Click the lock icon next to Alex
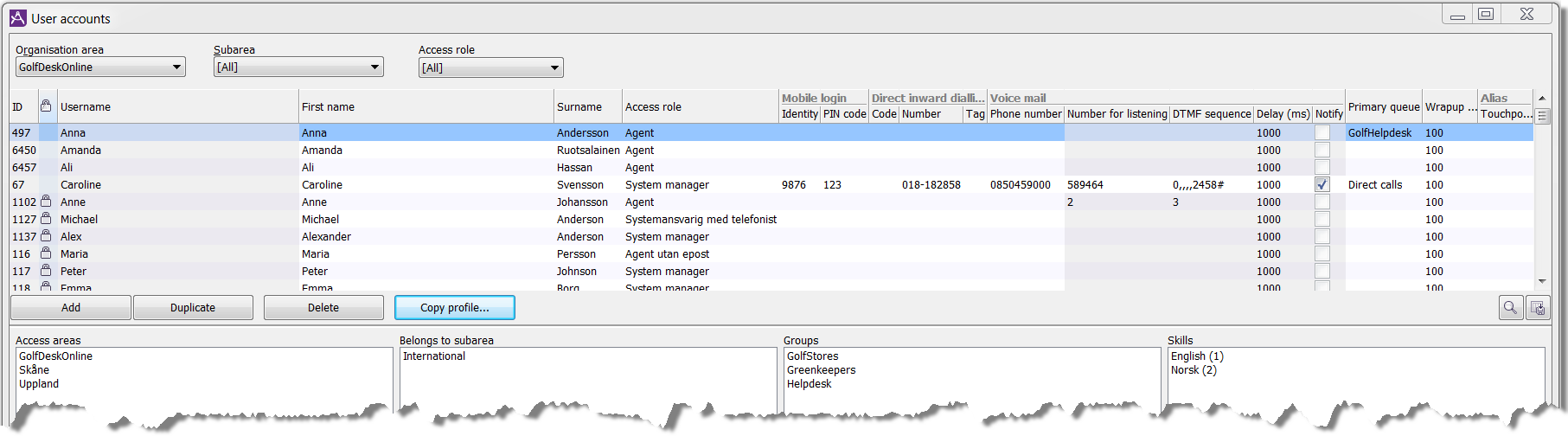This screenshot has width=1568, height=436. [x=46, y=236]
